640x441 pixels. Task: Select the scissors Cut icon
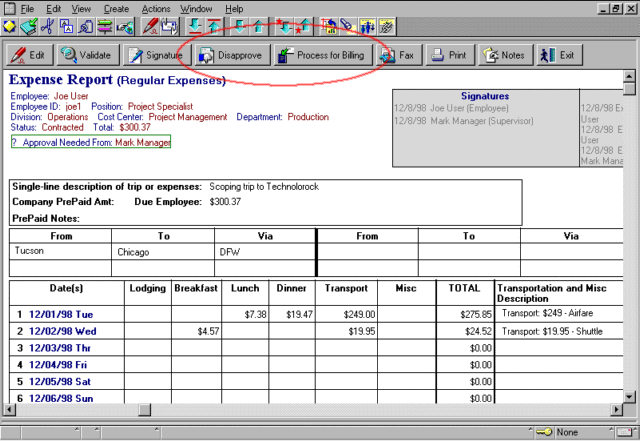(x=47, y=27)
